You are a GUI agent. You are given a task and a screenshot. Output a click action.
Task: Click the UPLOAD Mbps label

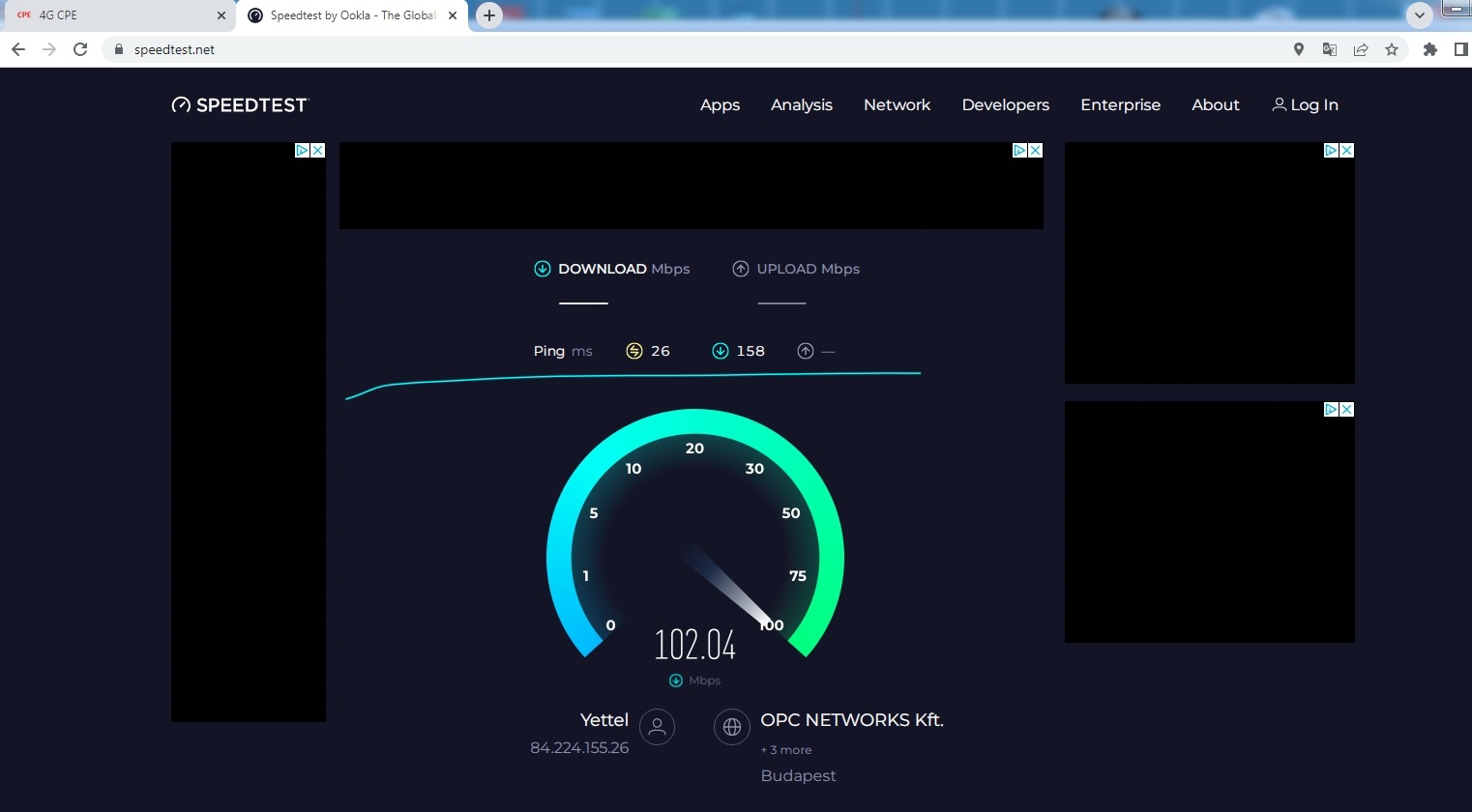[x=808, y=269]
